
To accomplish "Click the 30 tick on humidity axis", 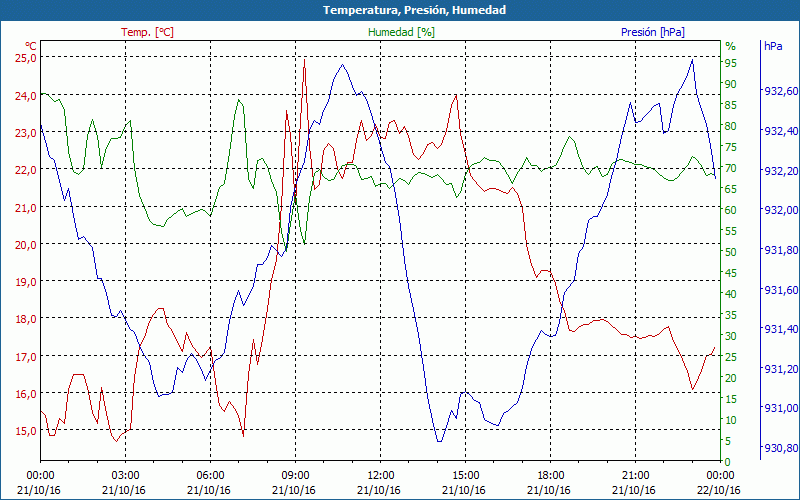I will [731, 336].
